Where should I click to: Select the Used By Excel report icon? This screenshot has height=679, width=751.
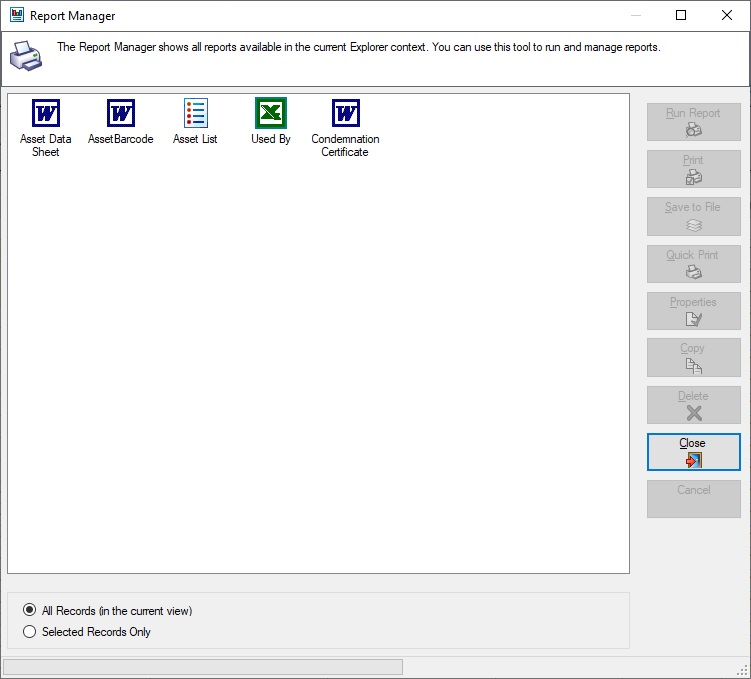pos(271,113)
